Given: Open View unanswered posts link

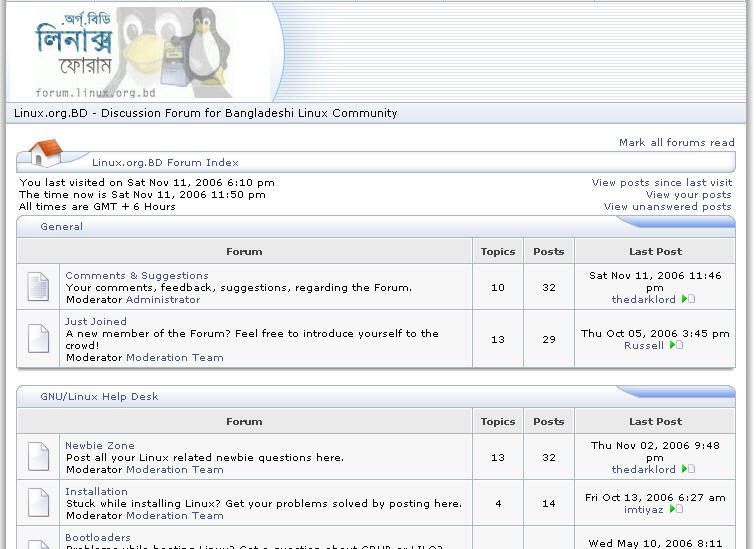Looking at the screenshot, I should (667, 206).
